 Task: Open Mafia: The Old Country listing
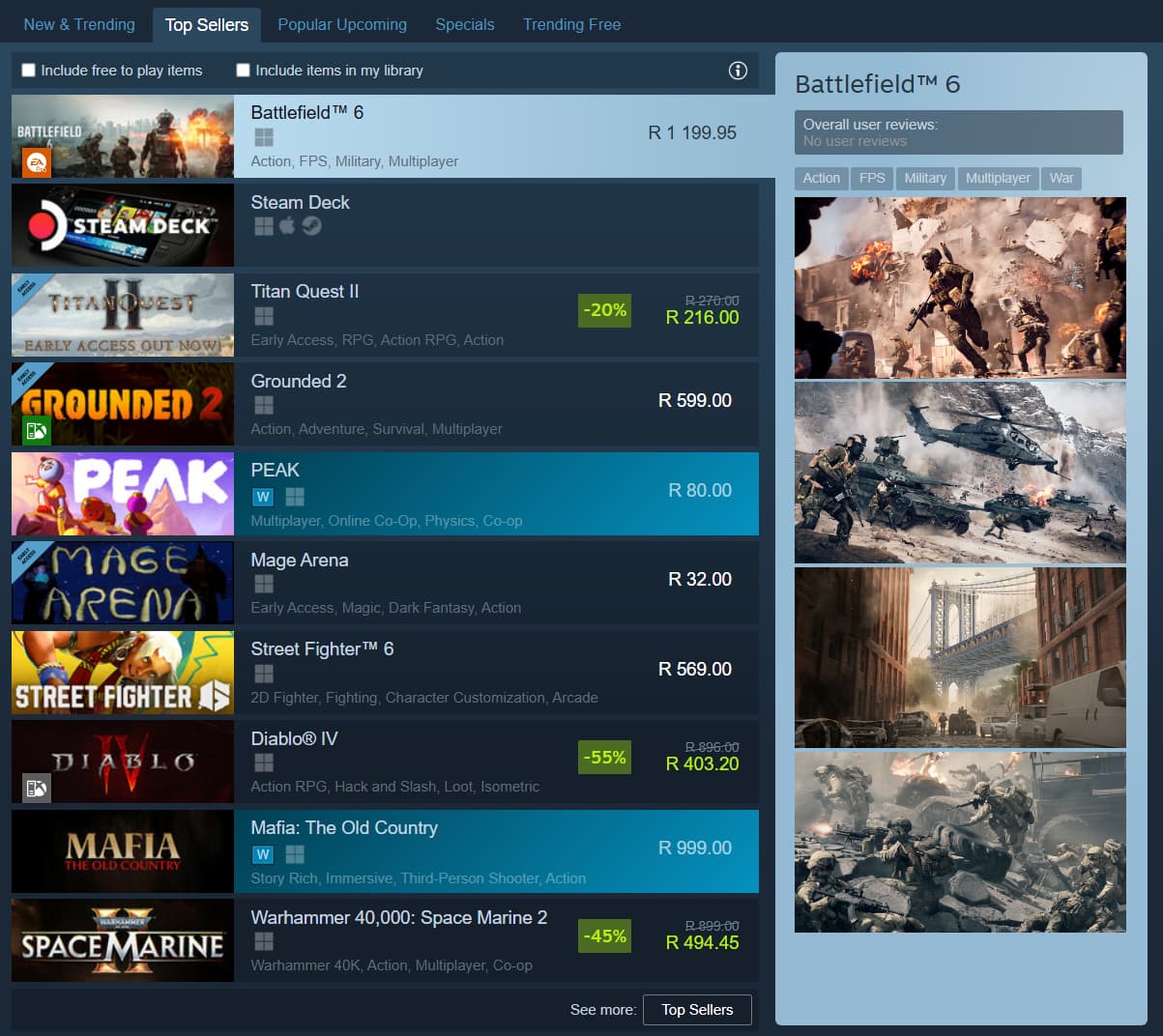(x=385, y=851)
